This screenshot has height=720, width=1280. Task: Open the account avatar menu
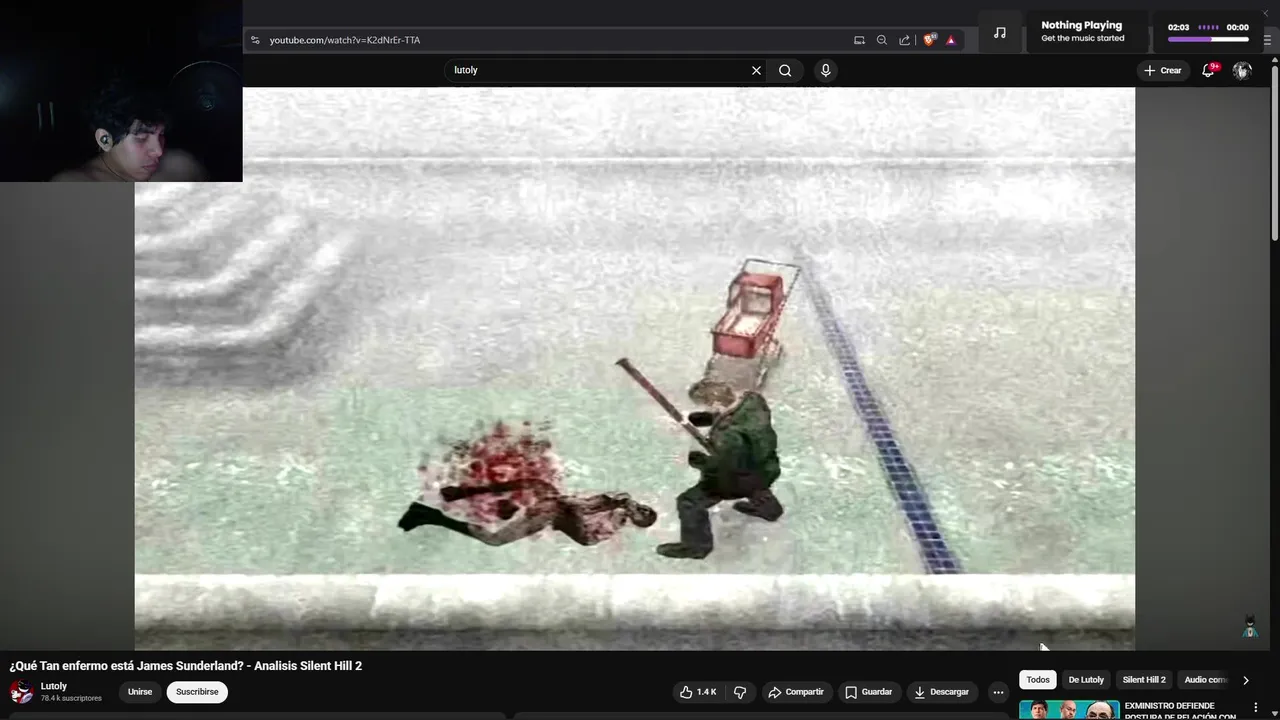click(1242, 70)
